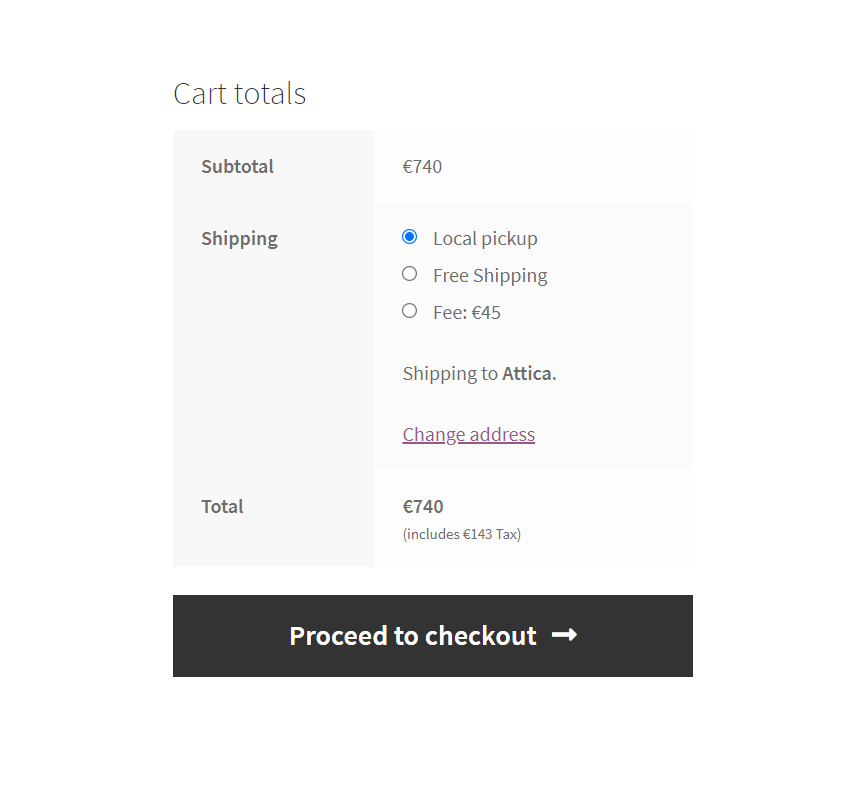Click the bold €740 total amount

click(423, 507)
